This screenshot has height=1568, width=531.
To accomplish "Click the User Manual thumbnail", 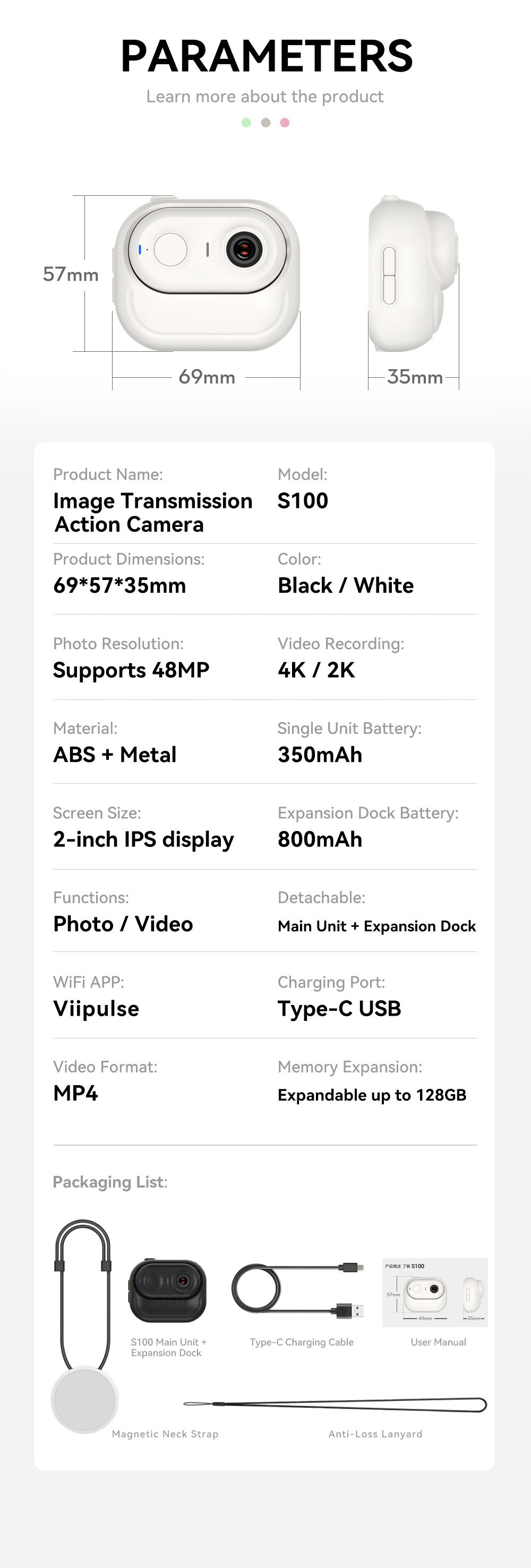I will [435, 1292].
